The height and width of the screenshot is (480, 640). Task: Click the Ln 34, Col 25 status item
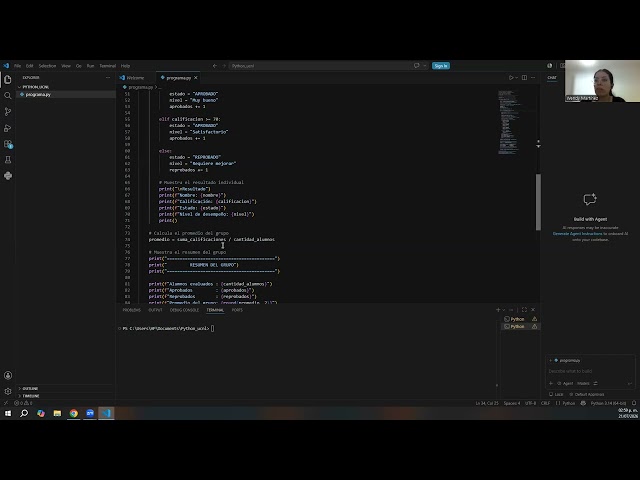(487, 403)
